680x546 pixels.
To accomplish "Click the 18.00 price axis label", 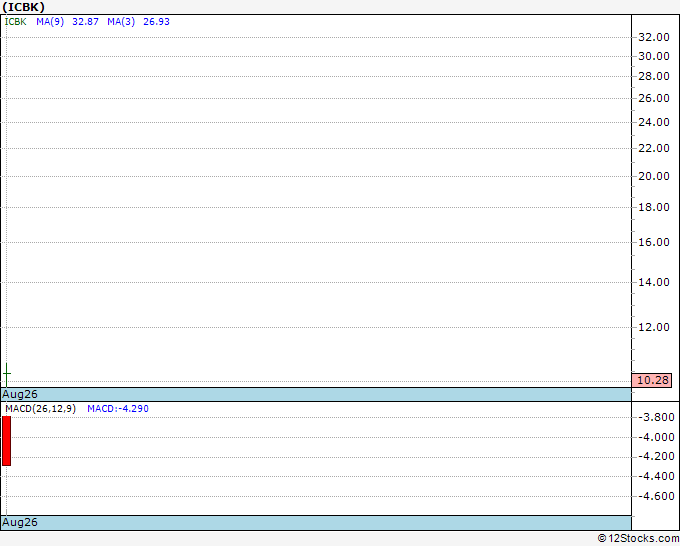I will coord(654,207).
